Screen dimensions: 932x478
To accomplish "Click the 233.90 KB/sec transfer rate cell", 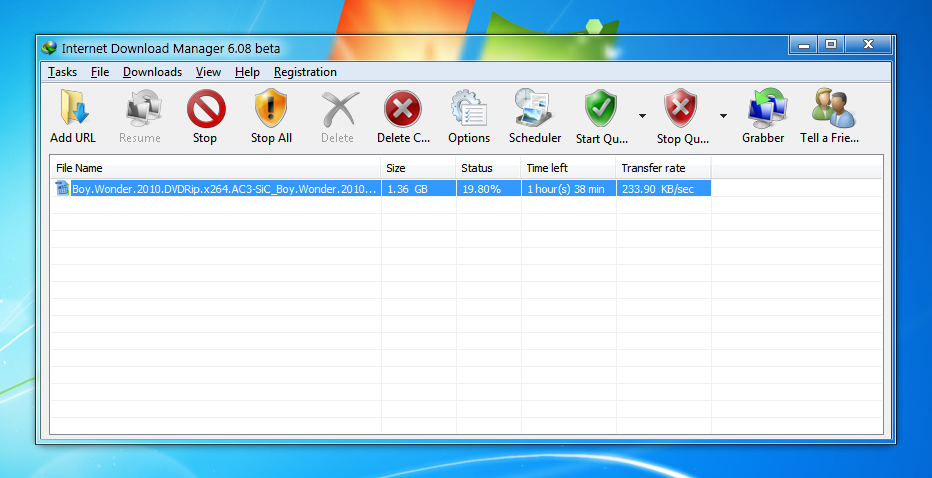I will (x=664, y=189).
